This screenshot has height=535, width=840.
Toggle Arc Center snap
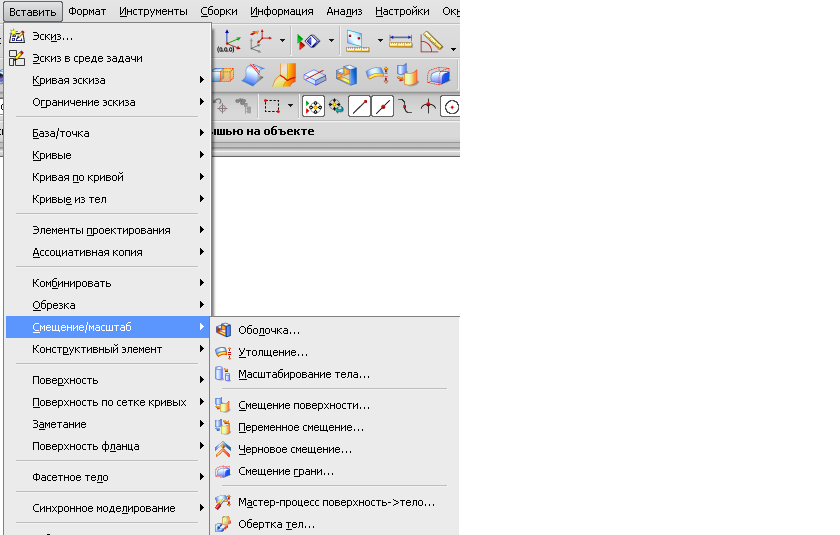coord(451,107)
